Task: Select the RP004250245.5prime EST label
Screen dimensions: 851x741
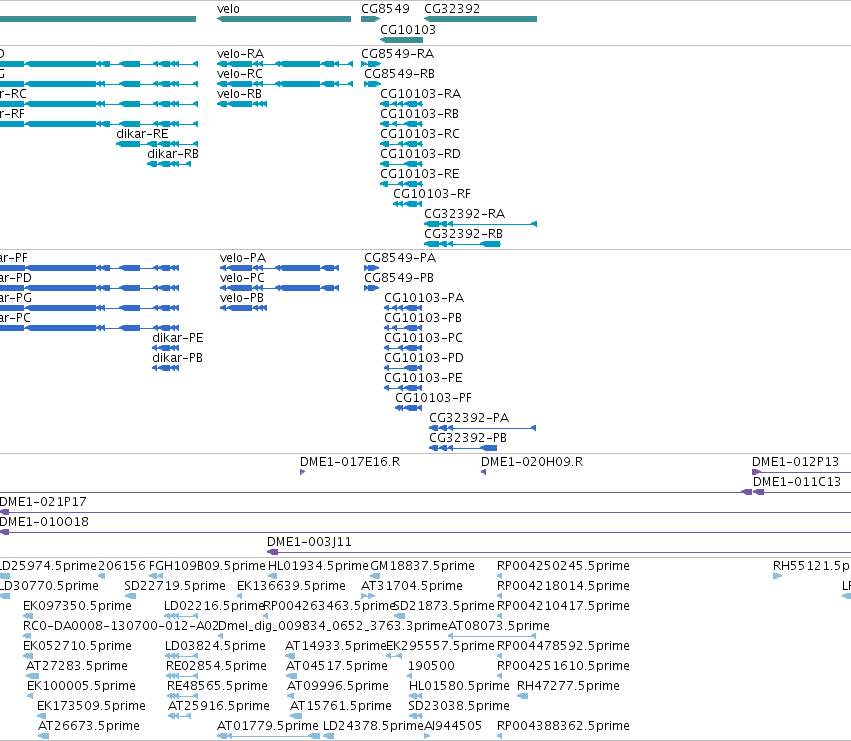Action: (563, 566)
